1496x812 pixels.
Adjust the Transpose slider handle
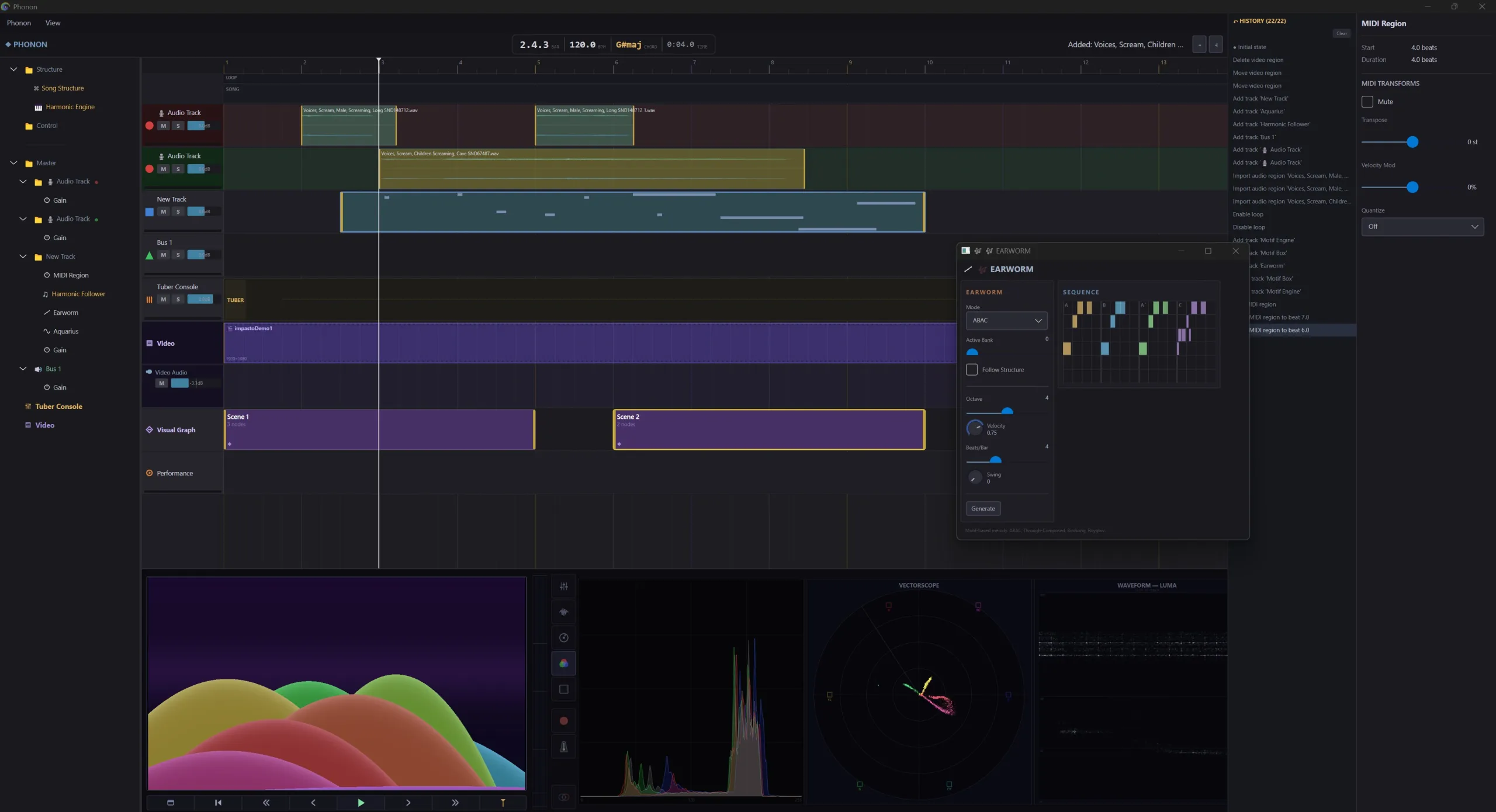point(1412,142)
